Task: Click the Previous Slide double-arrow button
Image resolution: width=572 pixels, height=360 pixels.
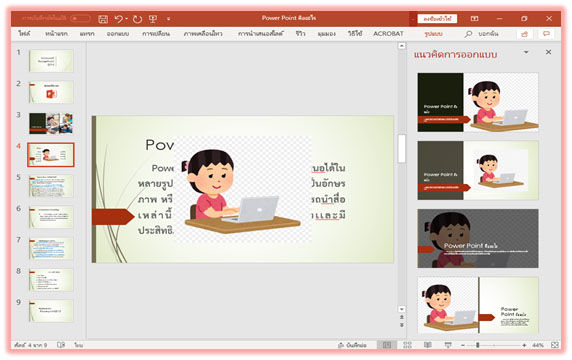Action: (x=402, y=317)
